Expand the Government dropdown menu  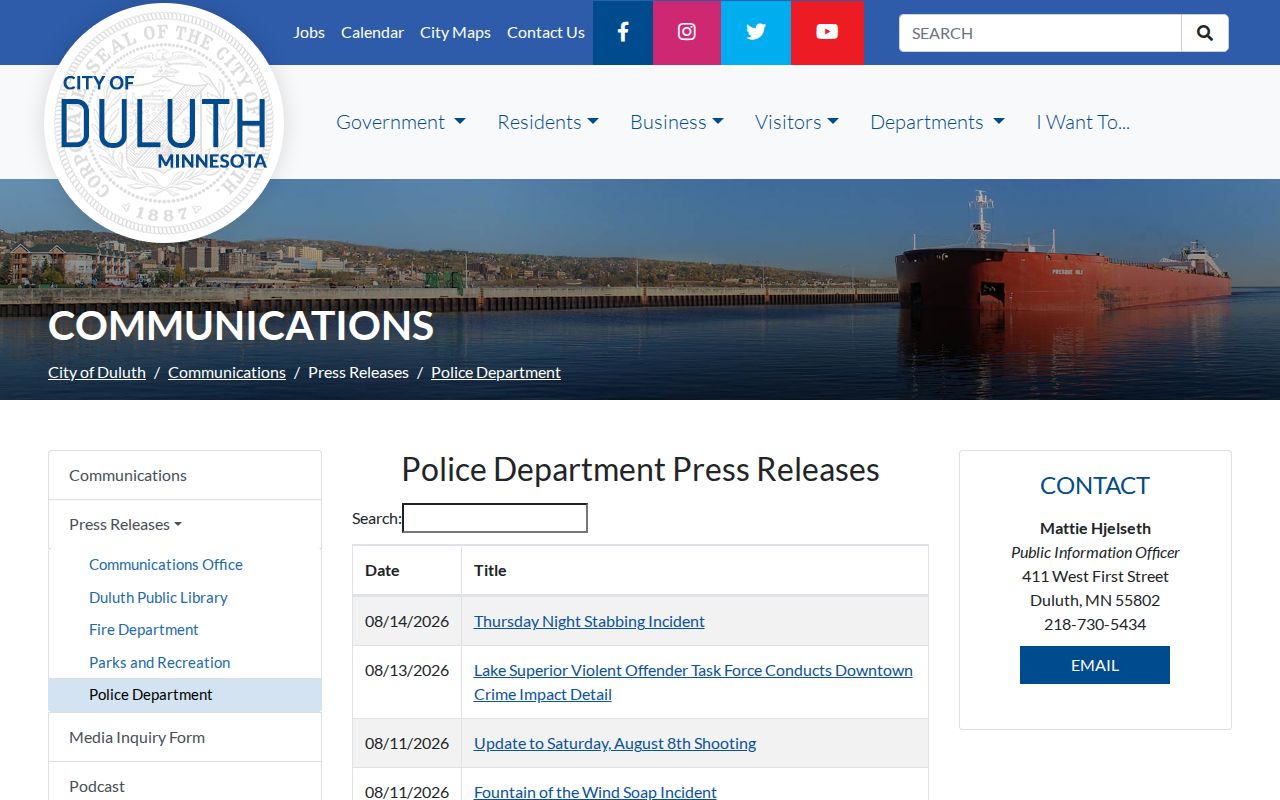pyautogui.click(x=401, y=122)
